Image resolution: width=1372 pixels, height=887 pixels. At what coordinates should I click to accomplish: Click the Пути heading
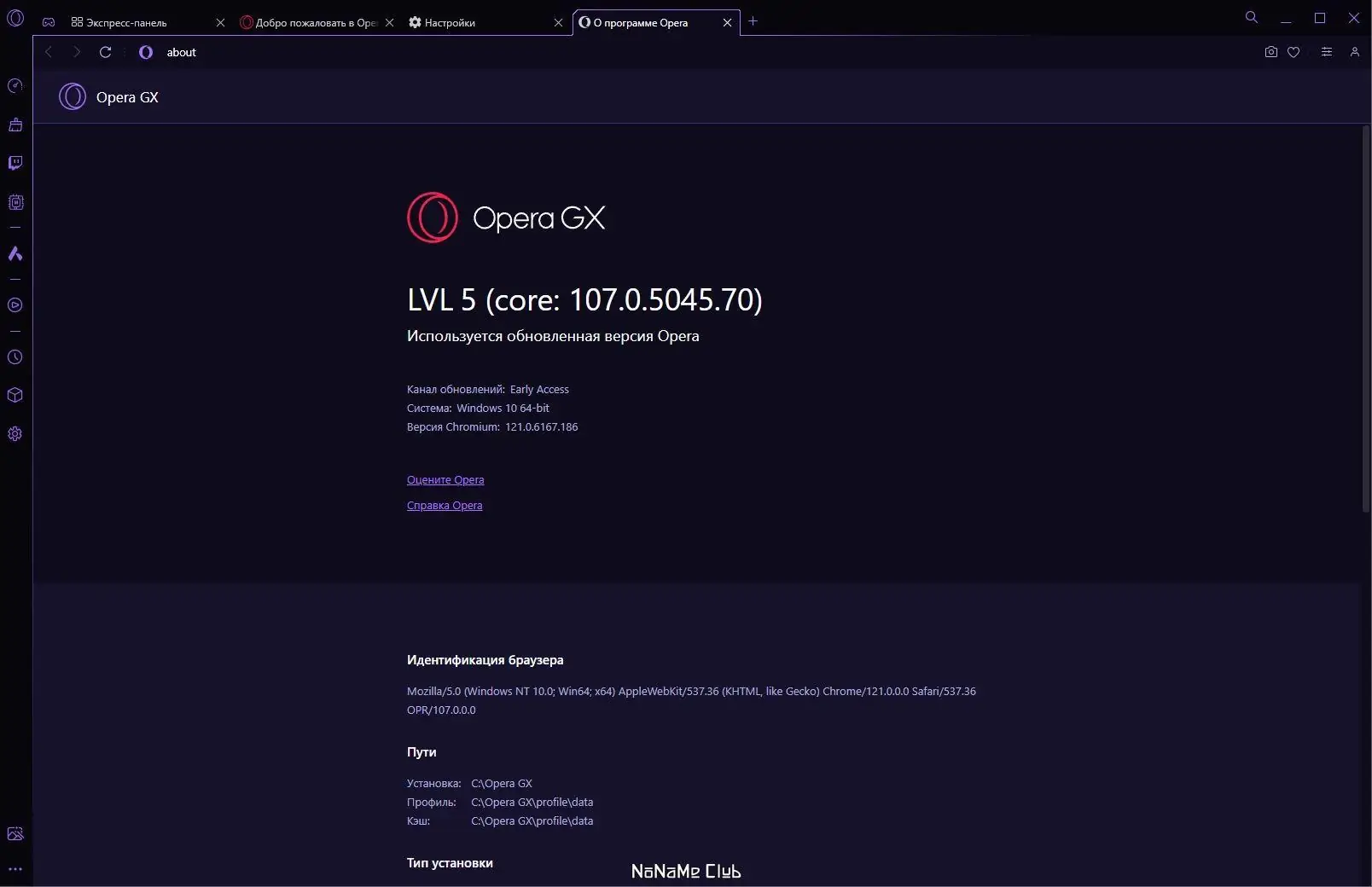point(421,752)
